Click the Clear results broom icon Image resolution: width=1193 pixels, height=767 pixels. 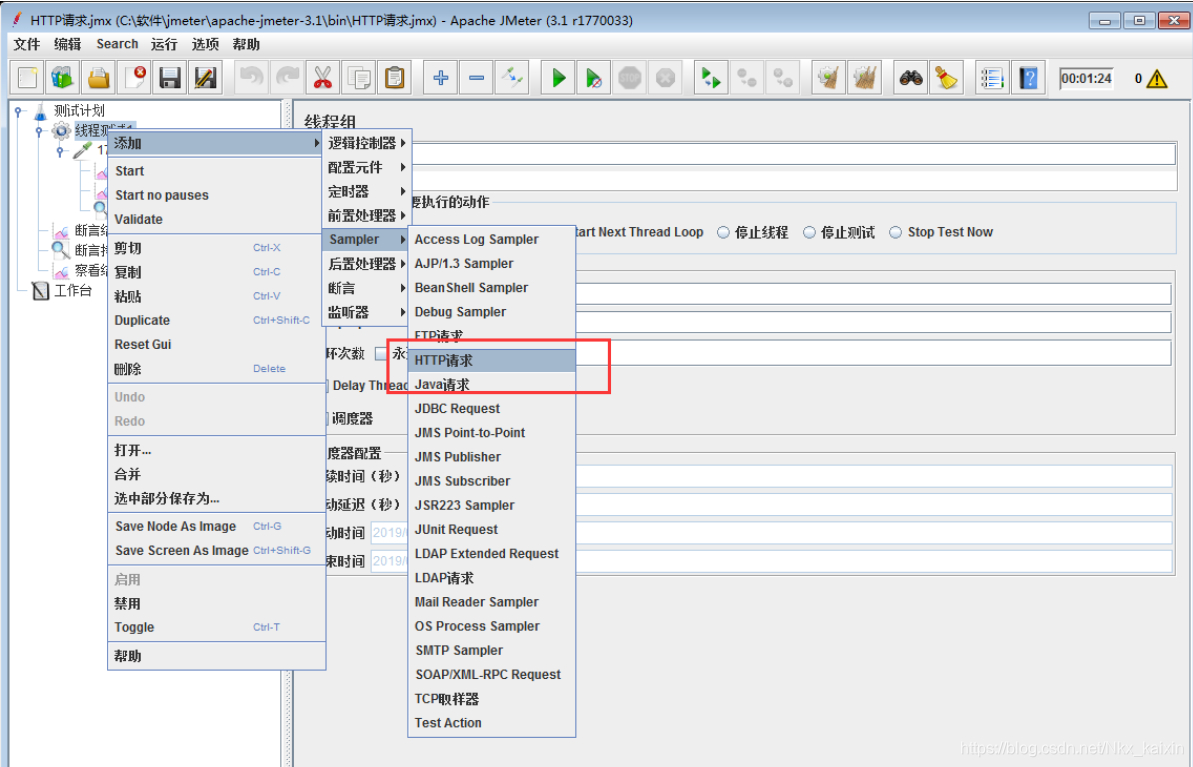point(829,78)
